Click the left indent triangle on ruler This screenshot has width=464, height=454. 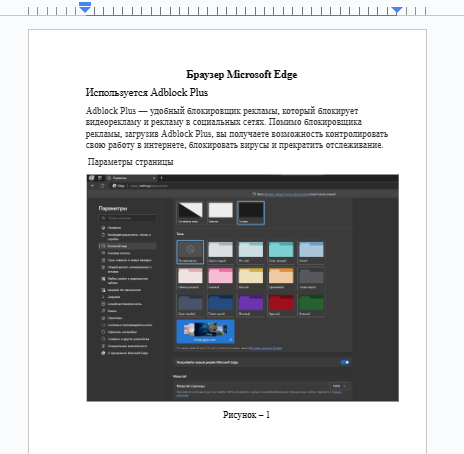85,10
